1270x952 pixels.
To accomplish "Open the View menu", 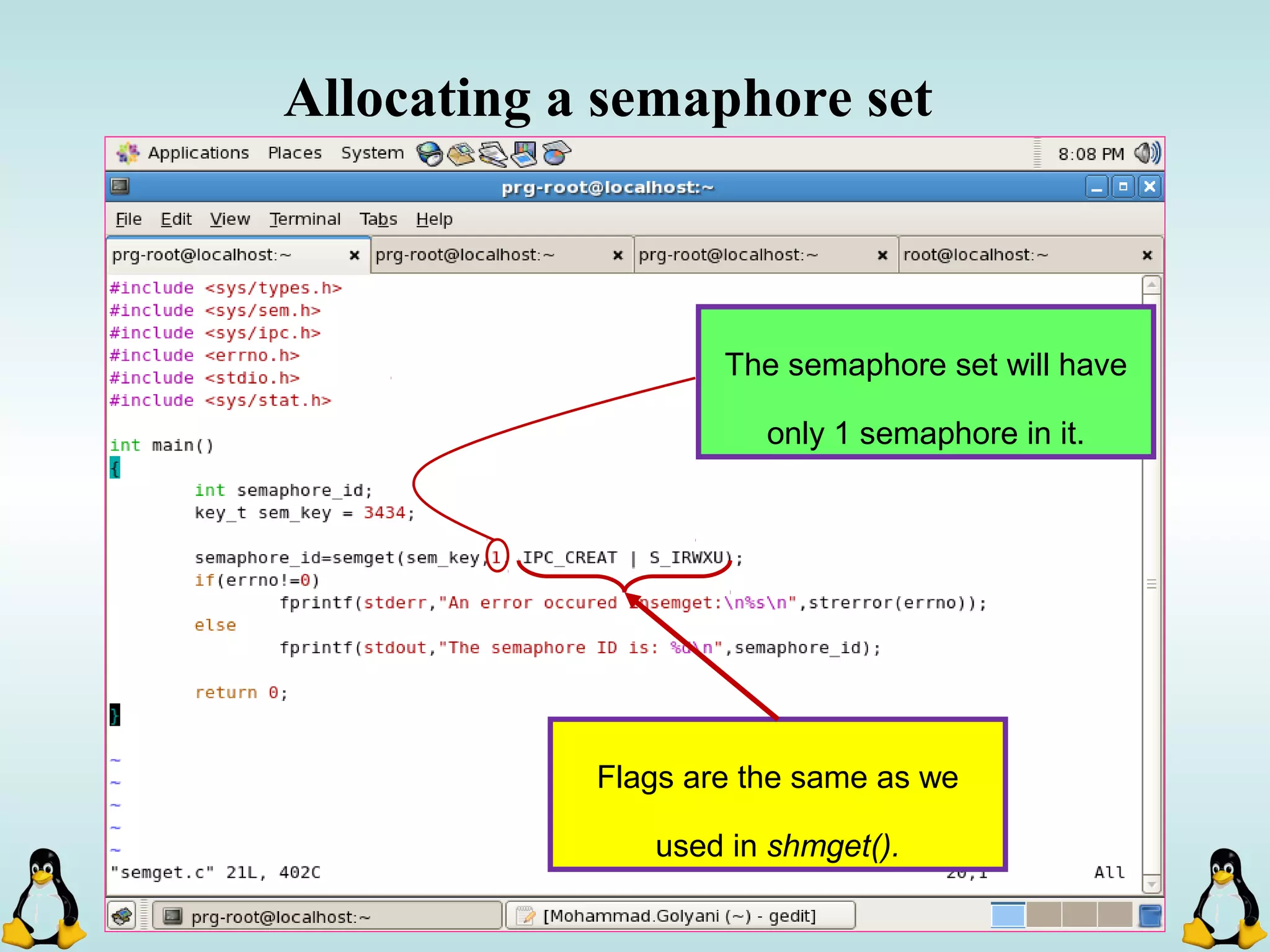I will tap(229, 219).
